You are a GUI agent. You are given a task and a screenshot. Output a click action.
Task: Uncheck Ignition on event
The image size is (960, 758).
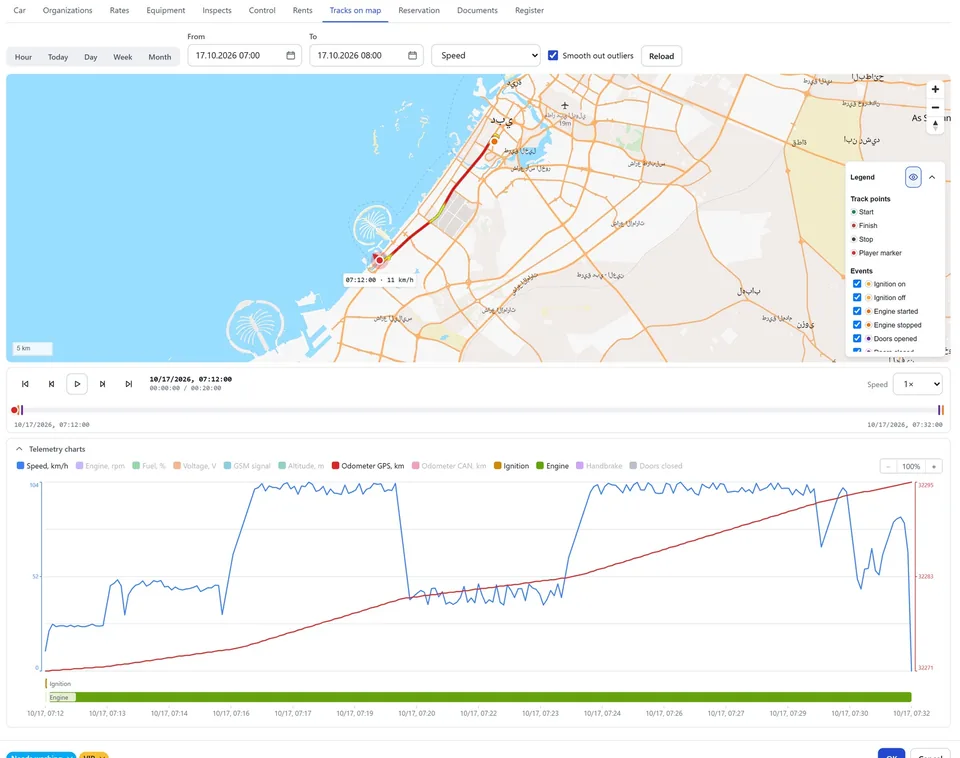(857, 284)
